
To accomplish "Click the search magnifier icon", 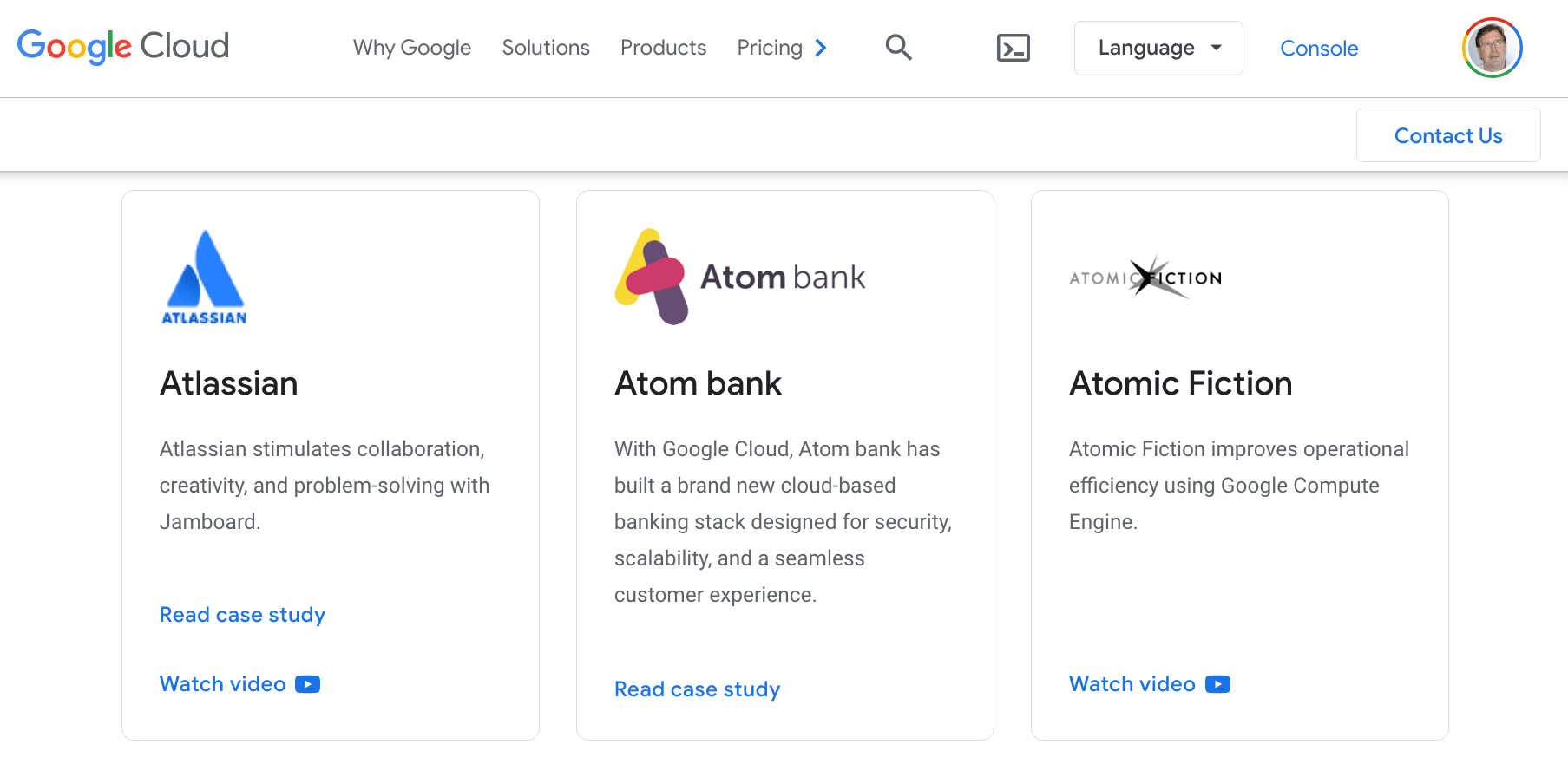I will tap(898, 48).
